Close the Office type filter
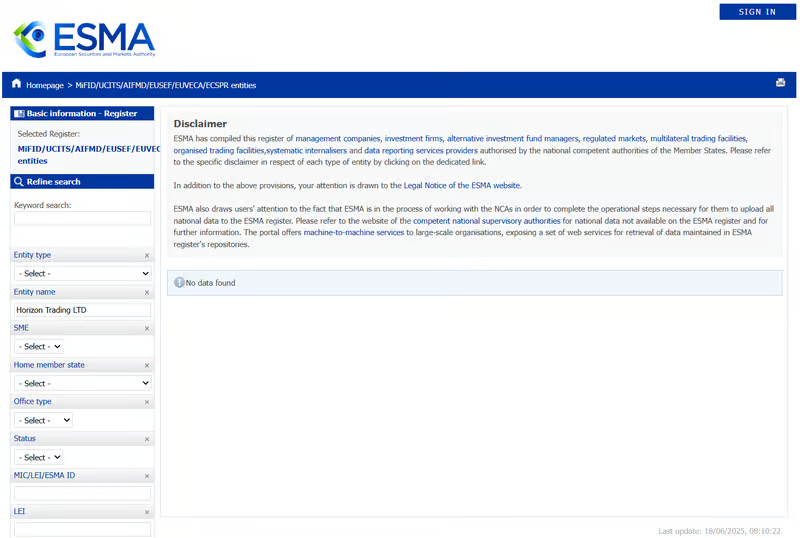Viewport: 800px width, 538px height. coord(147,403)
